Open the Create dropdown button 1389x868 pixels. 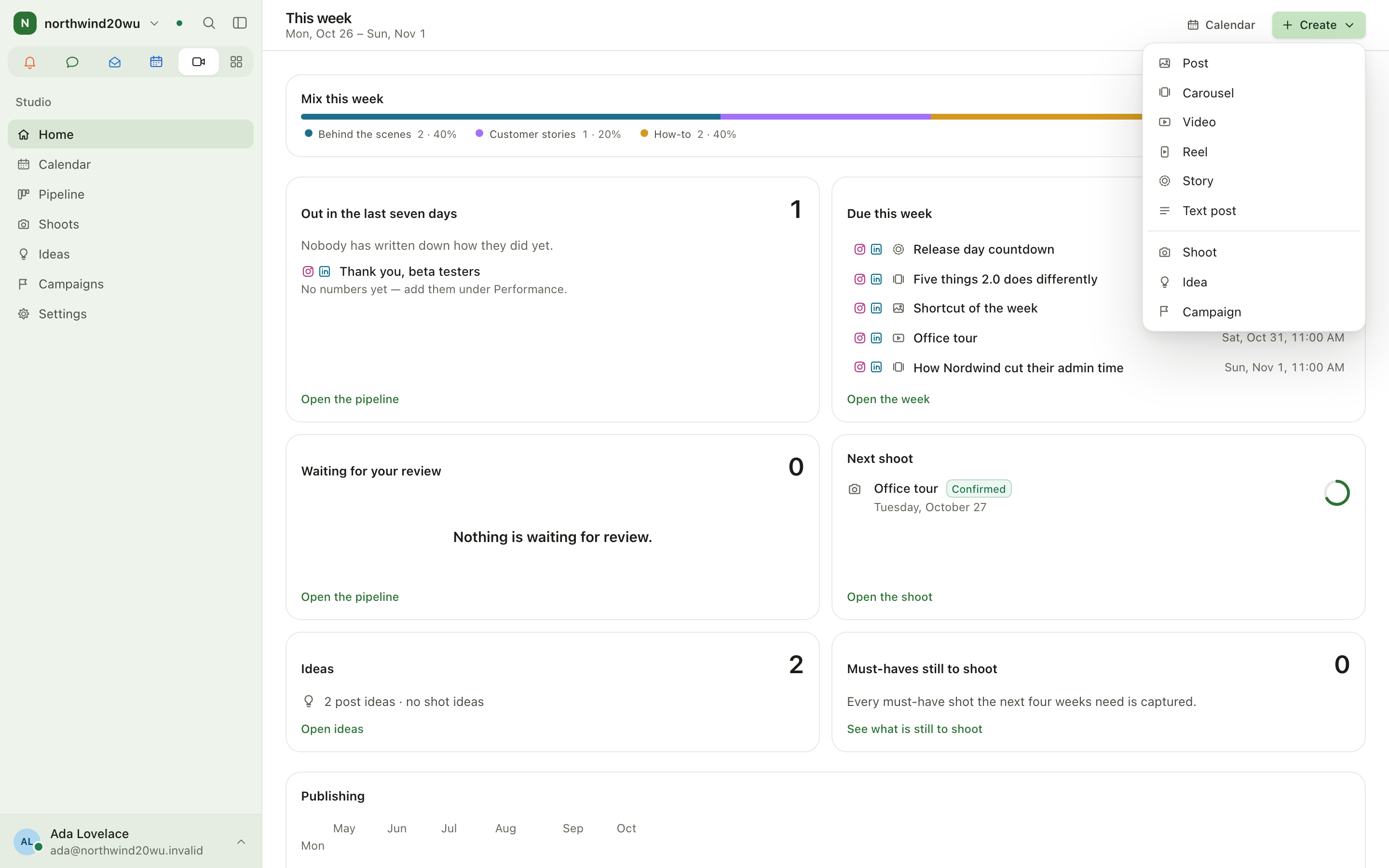[1319, 25]
